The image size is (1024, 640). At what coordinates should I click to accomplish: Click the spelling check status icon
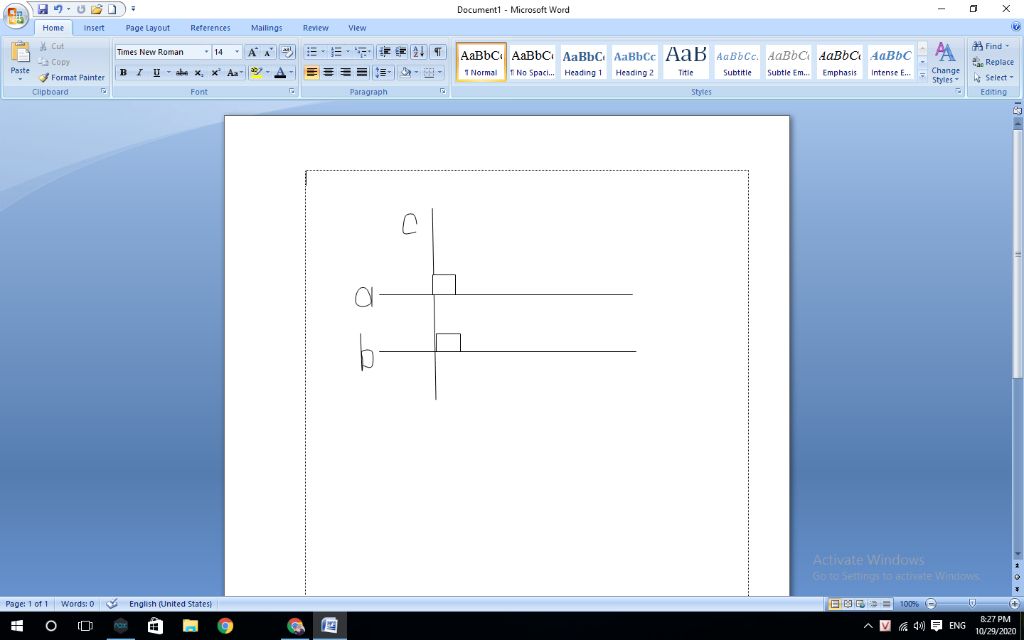pyautogui.click(x=112, y=604)
